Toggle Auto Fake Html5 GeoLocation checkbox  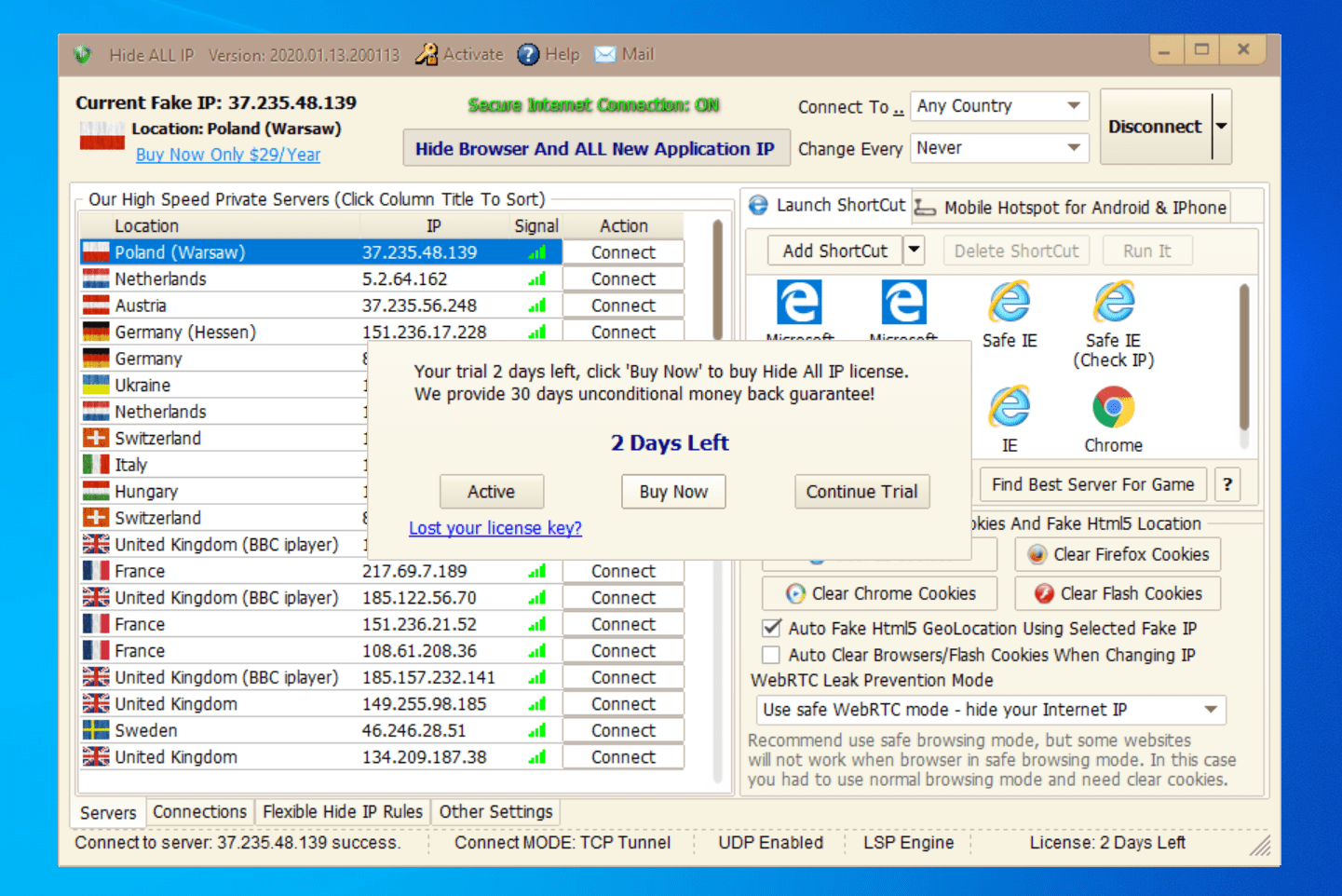tap(771, 629)
